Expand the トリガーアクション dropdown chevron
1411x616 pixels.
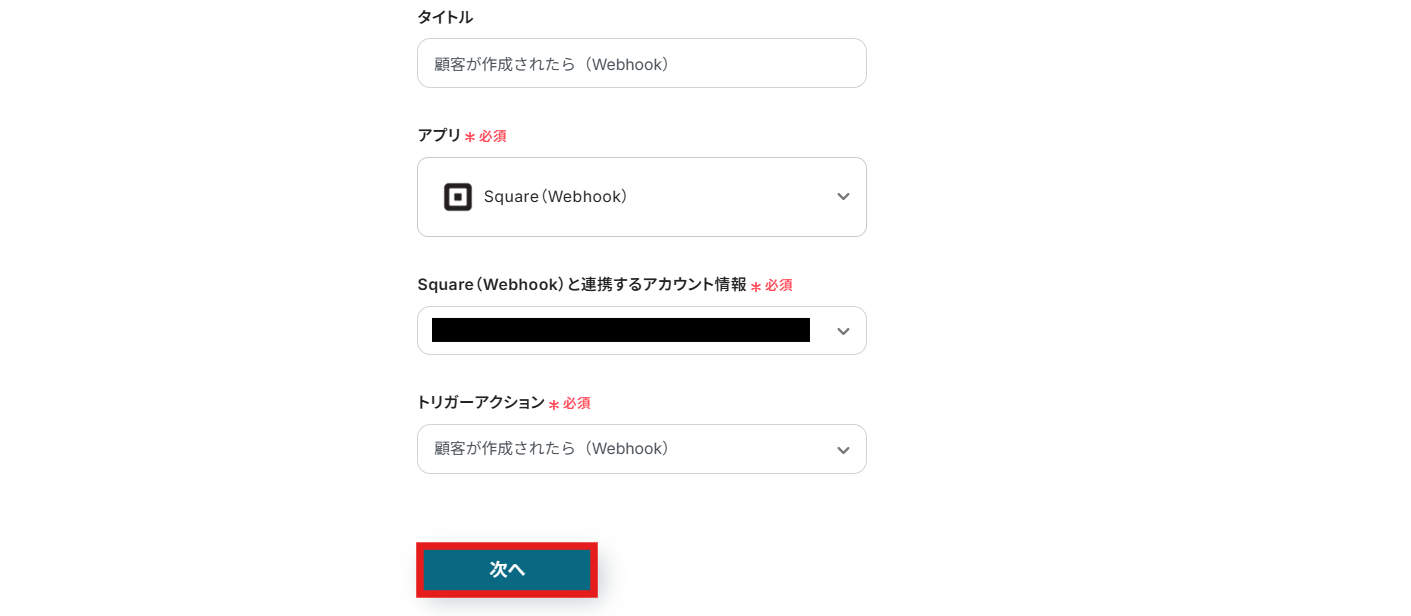click(x=843, y=450)
